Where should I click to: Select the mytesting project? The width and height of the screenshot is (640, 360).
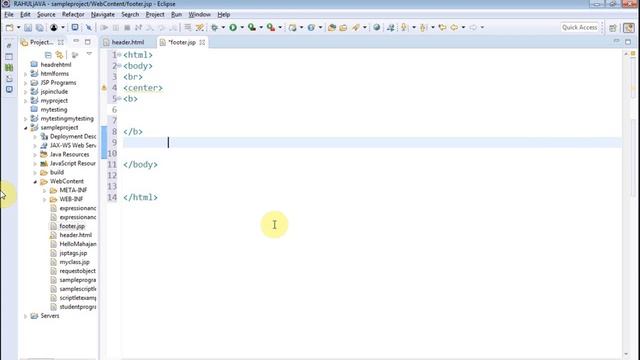[x=53, y=110]
